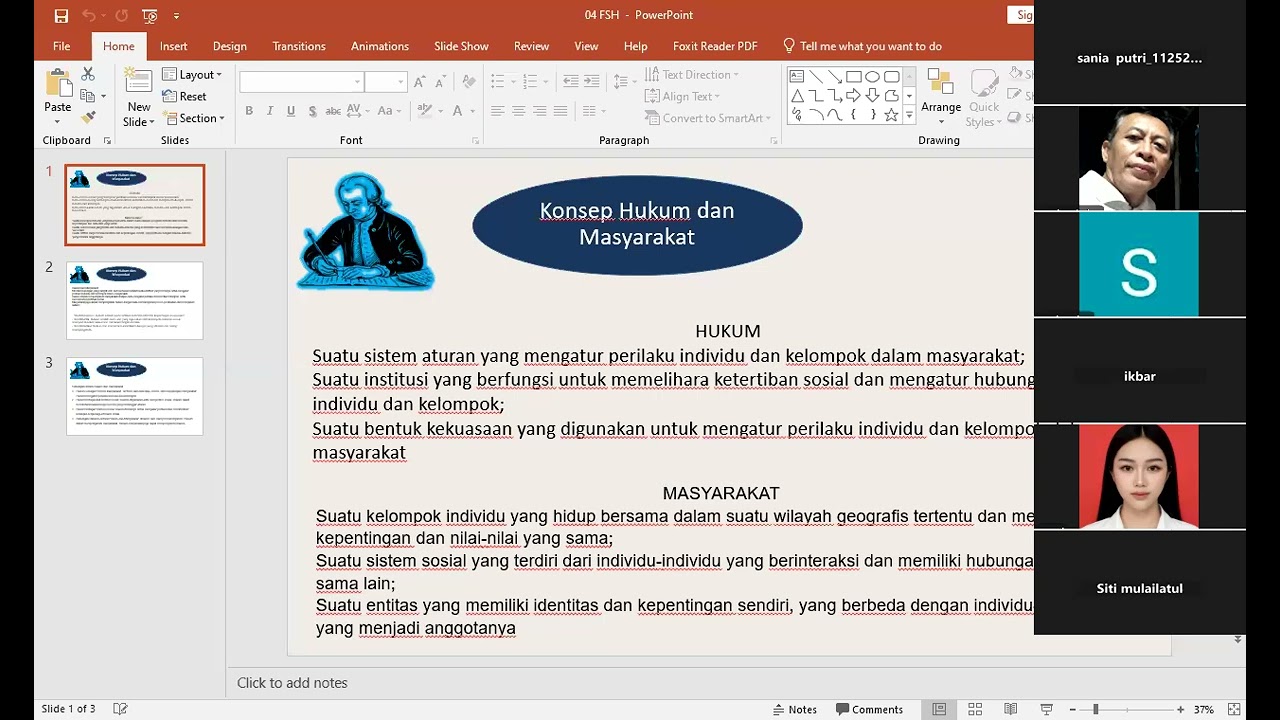Open the Arrange dropdown
Screen dimensions: 1280x720
[941, 97]
